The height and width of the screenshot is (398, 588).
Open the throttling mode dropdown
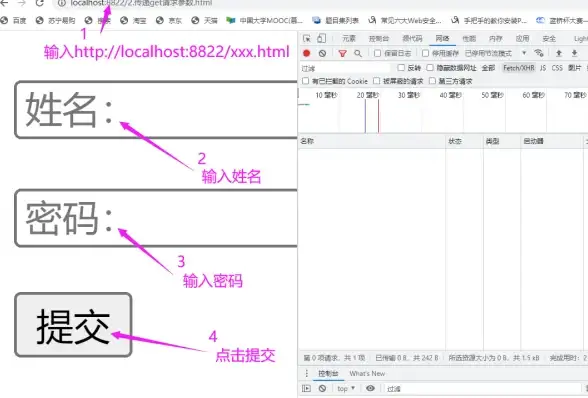coord(495,53)
